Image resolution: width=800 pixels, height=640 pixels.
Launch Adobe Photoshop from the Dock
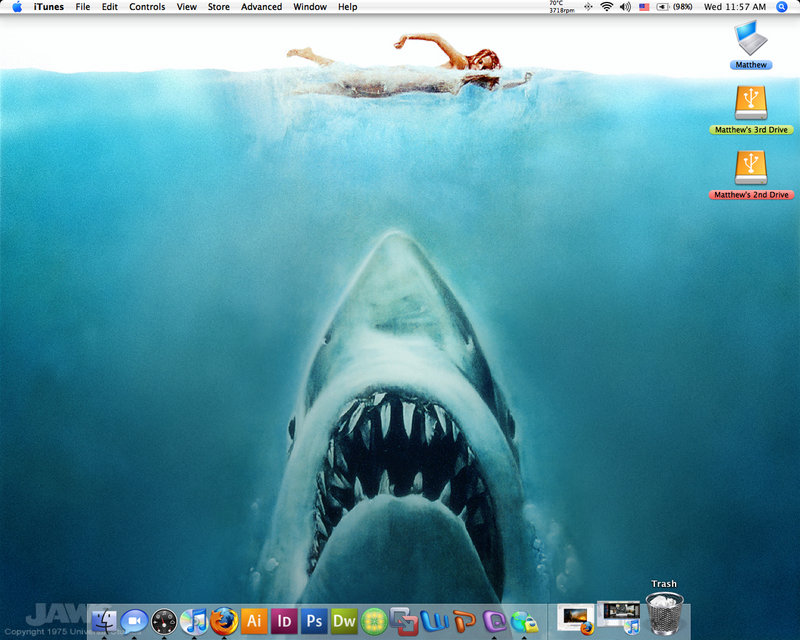314,621
